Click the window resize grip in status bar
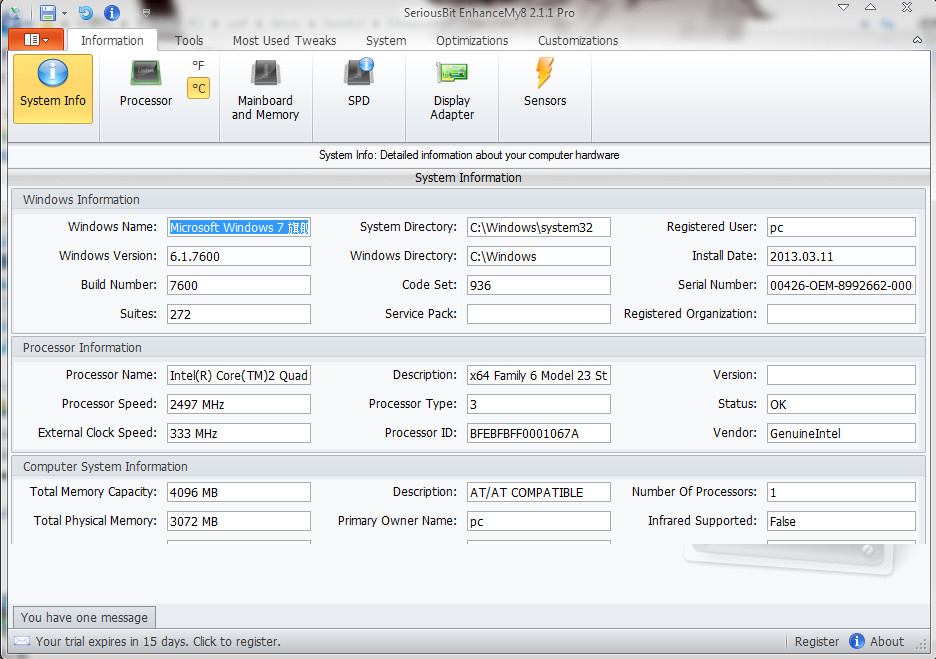The height and width of the screenshot is (659, 936). 922,645
